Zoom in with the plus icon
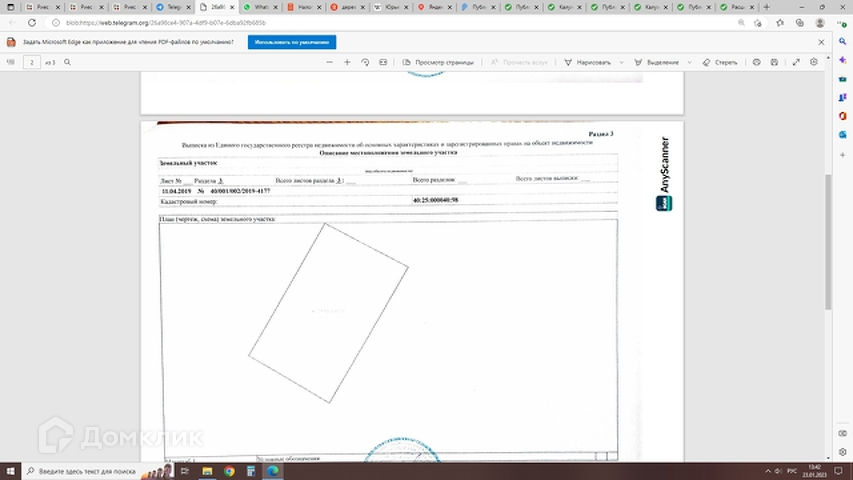This screenshot has width=853, height=480. 347,62
